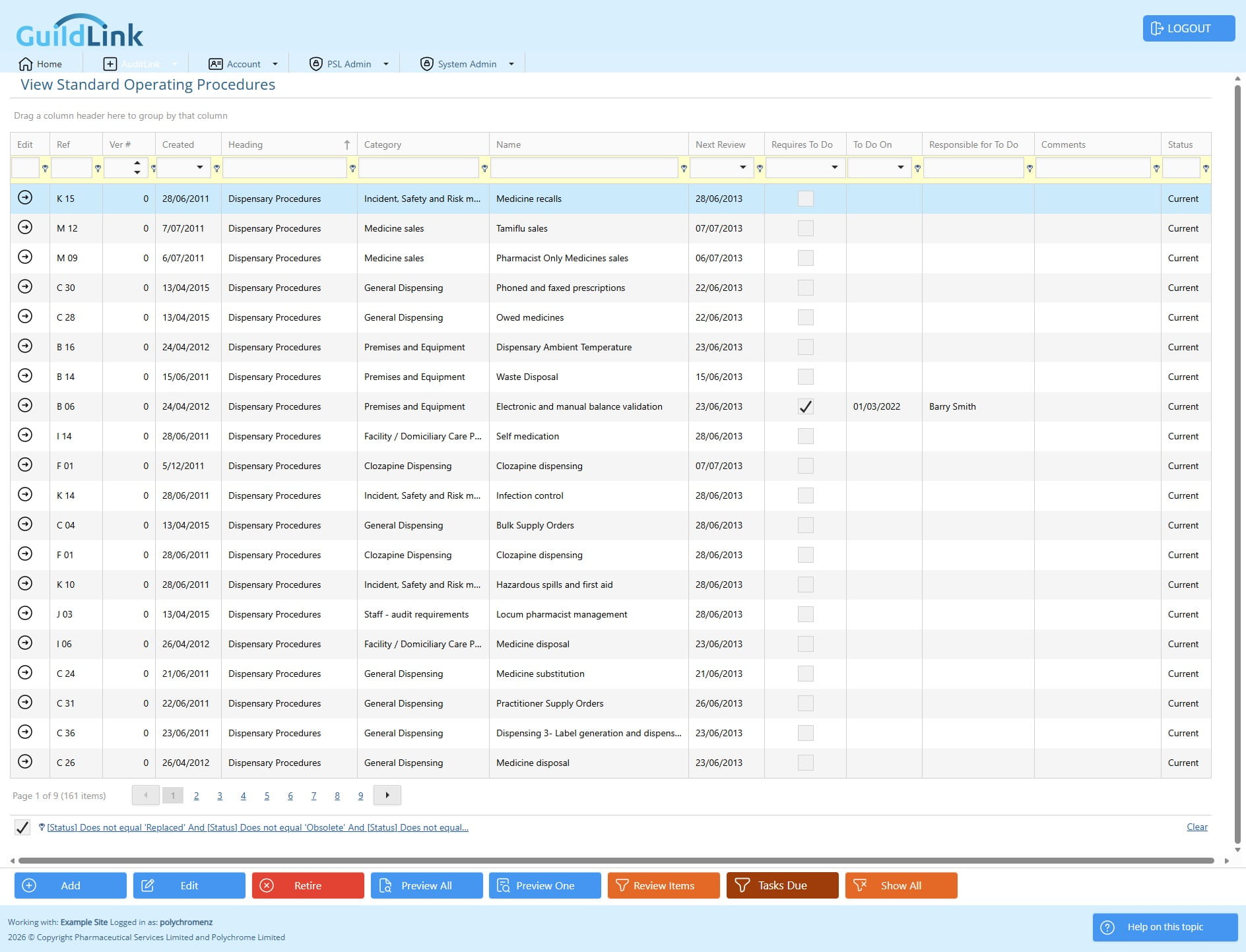Click the filter funnel icon beside the Next Review filter
The width and height of the screenshot is (1246, 952).
coord(760,169)
